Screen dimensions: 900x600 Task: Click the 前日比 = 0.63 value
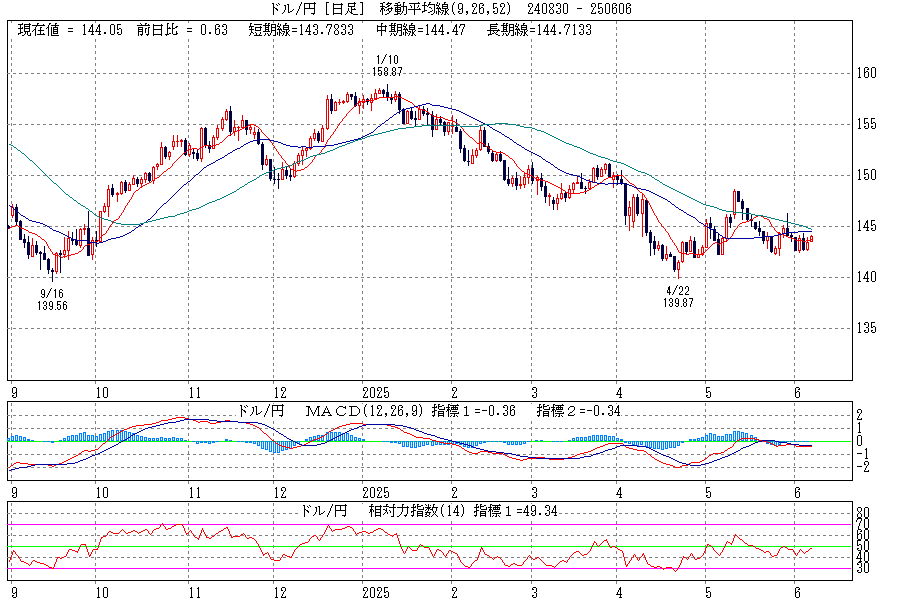click(x=182, y=30)
